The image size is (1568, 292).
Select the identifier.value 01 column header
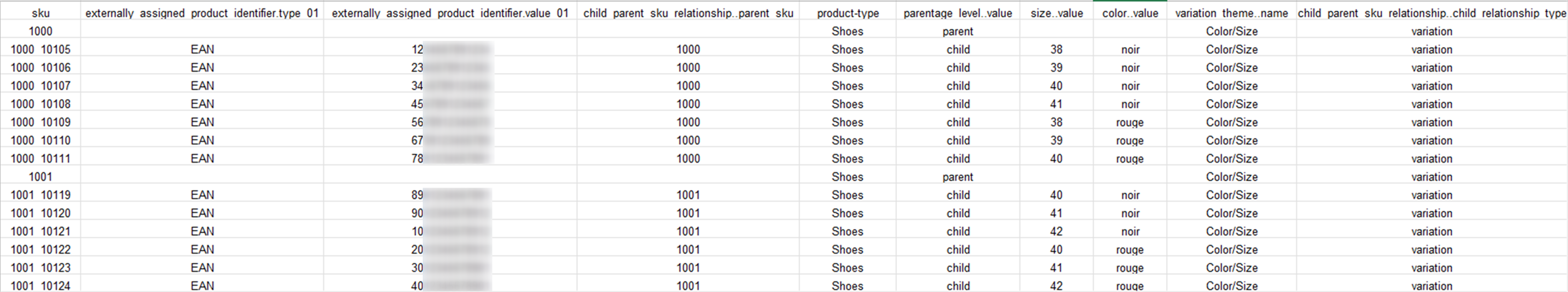click(450, 13)
